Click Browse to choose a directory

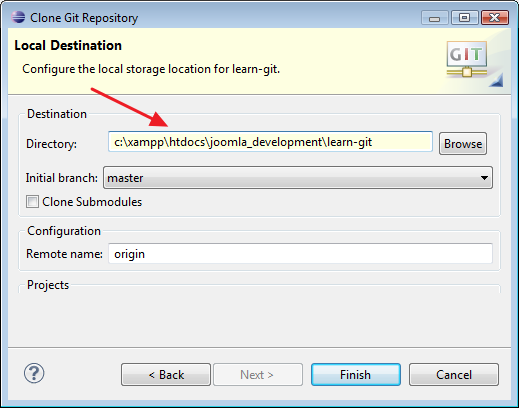(x=463, y=144)
